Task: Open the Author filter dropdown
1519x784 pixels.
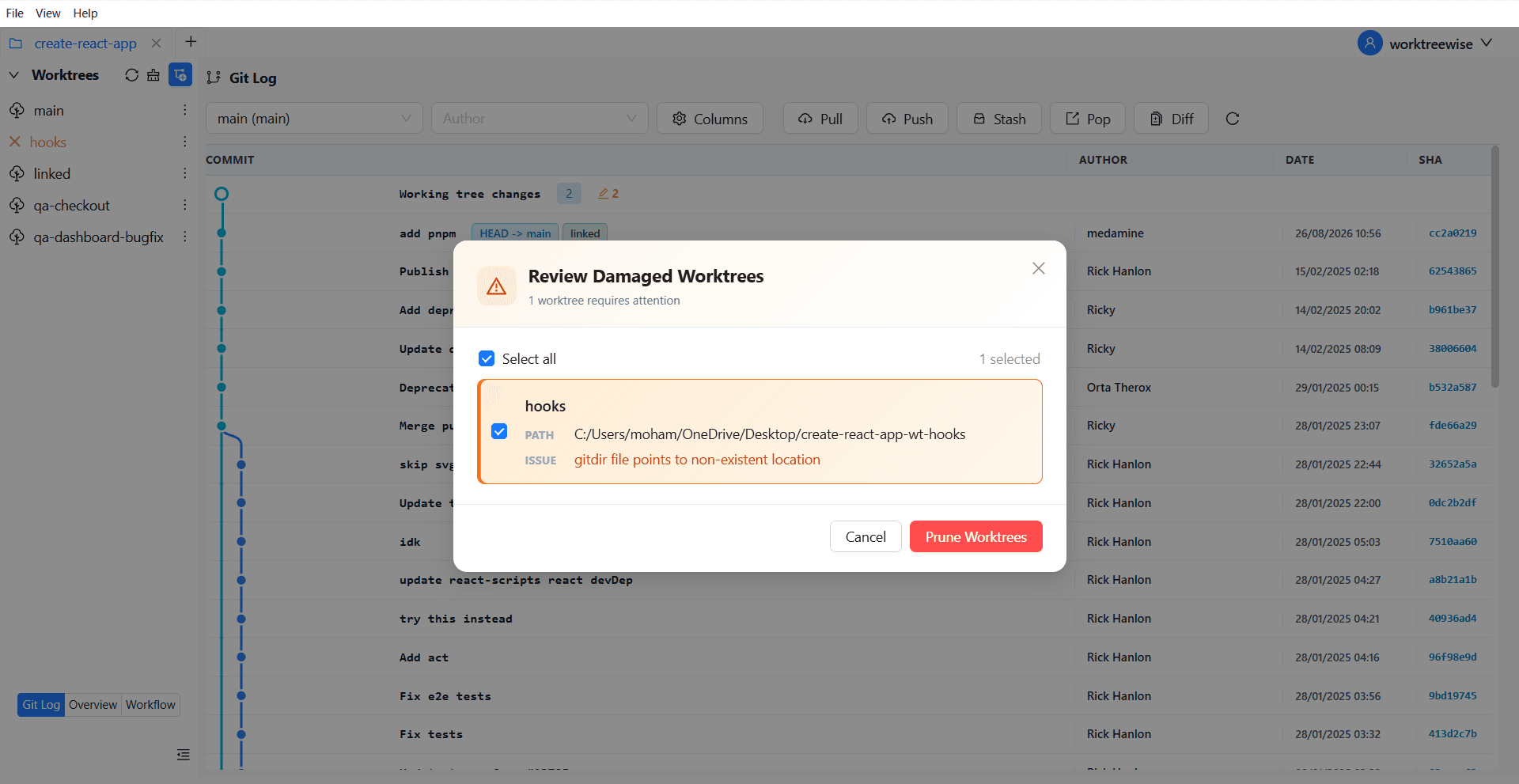Action: pyautogui.click(x=540, y=119)
